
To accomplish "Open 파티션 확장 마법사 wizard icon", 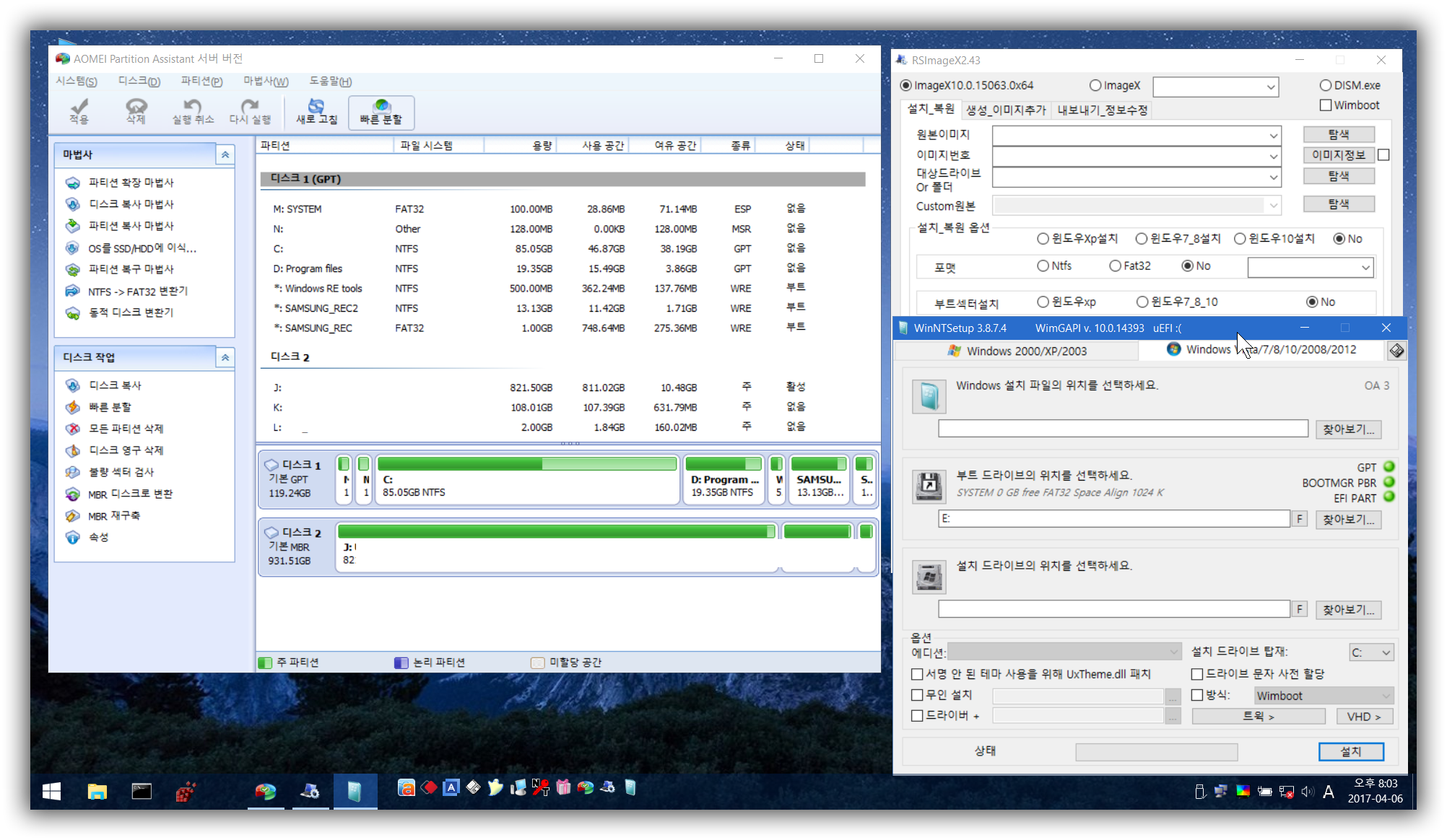I will [x=73, y=183].
